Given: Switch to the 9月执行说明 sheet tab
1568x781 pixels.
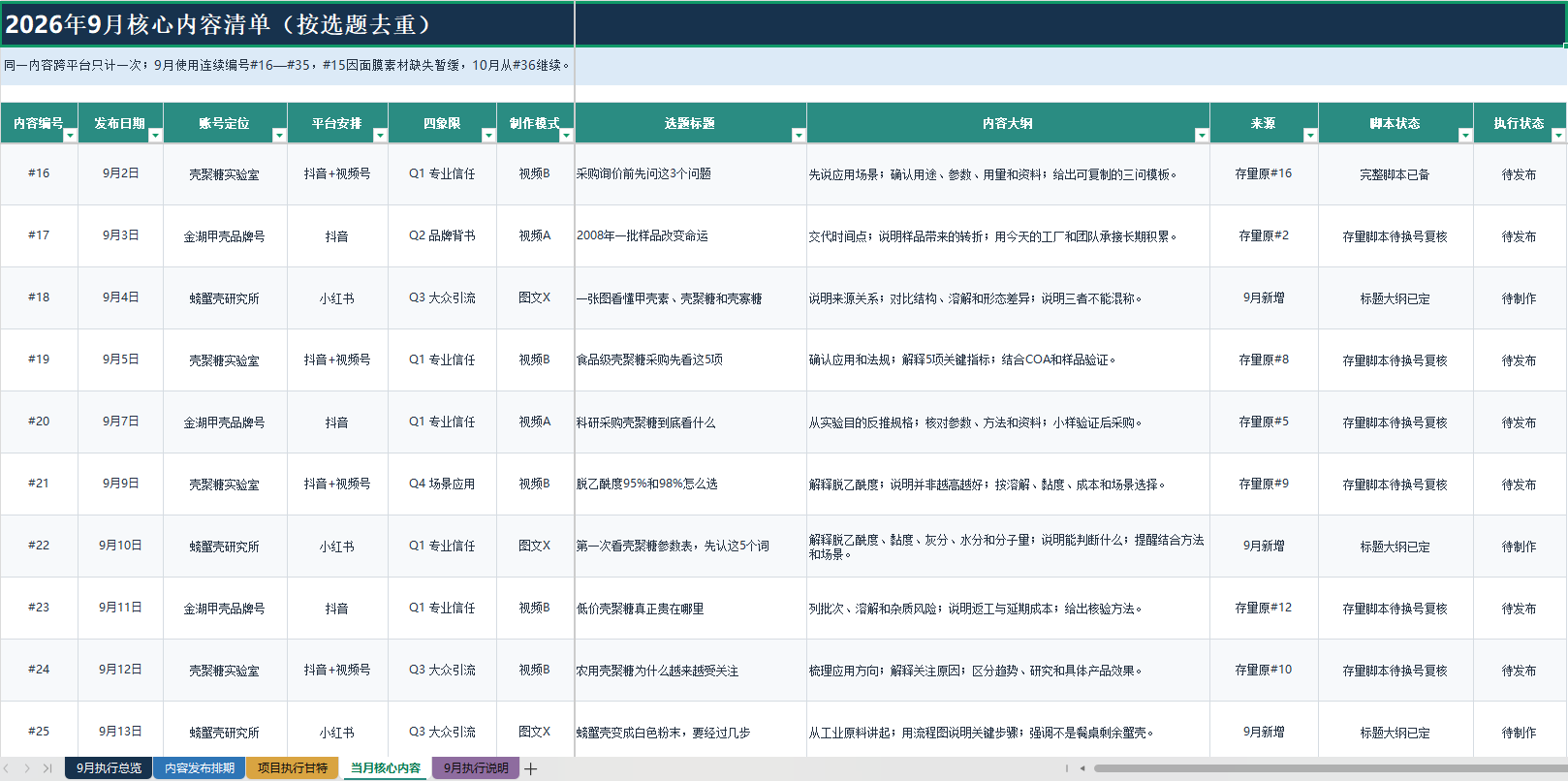Looking at the screenshot, I should [476, 768].
